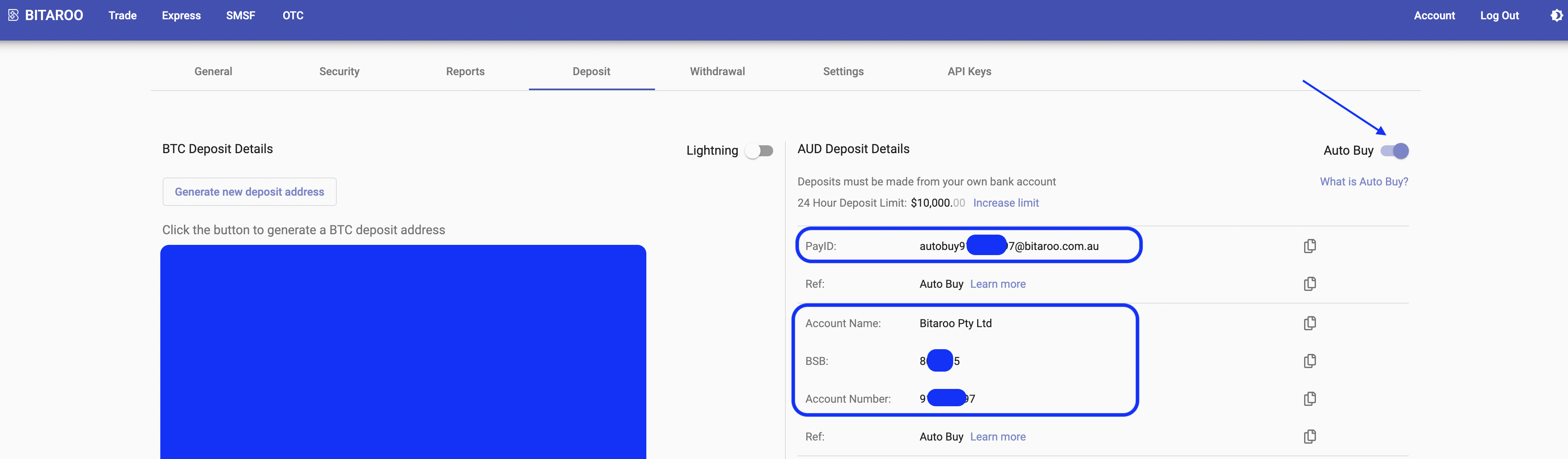
Task: Open the API Keys tab
Action: 970,71
